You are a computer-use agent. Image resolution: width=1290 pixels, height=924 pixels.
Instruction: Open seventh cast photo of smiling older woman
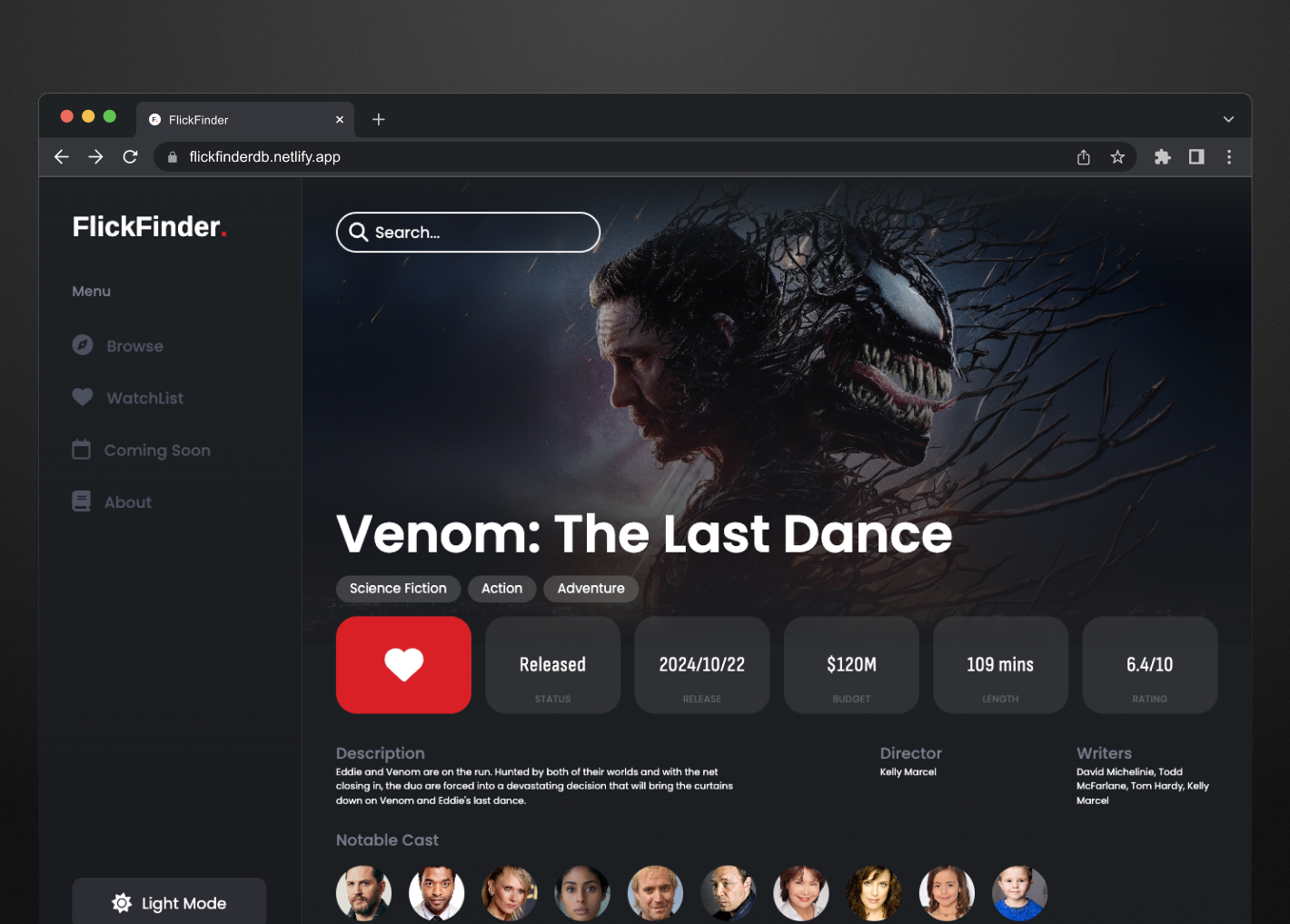[x=800, y=893]
